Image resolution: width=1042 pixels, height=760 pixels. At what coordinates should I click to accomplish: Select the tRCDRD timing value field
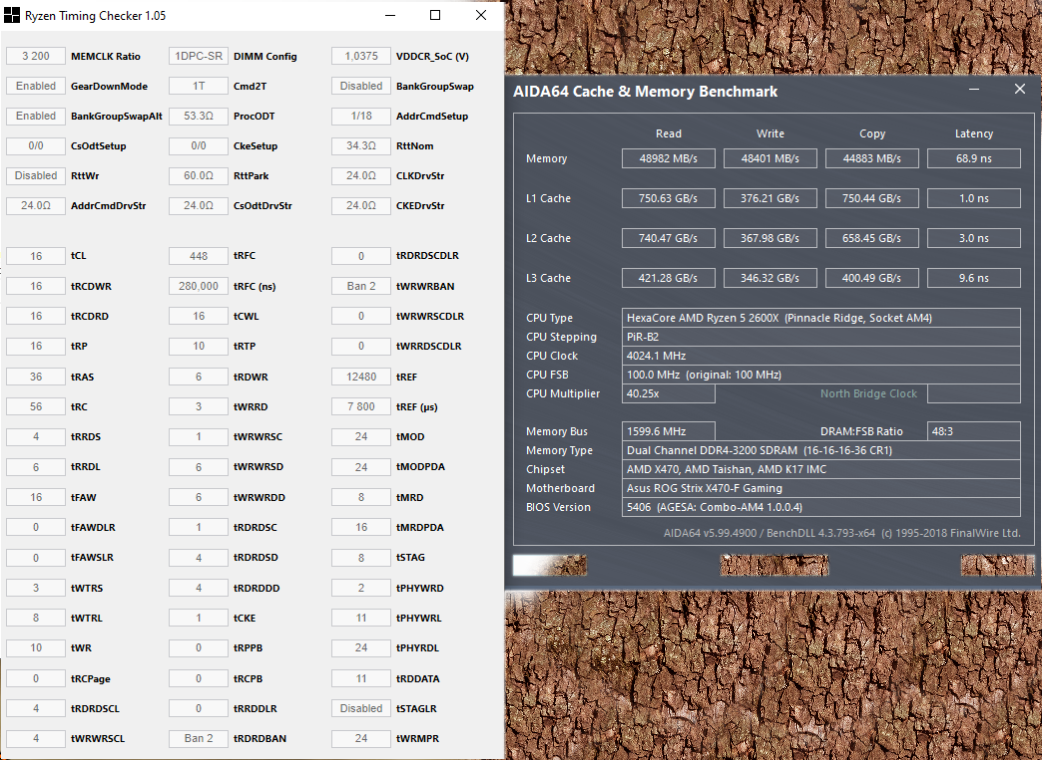36,316
